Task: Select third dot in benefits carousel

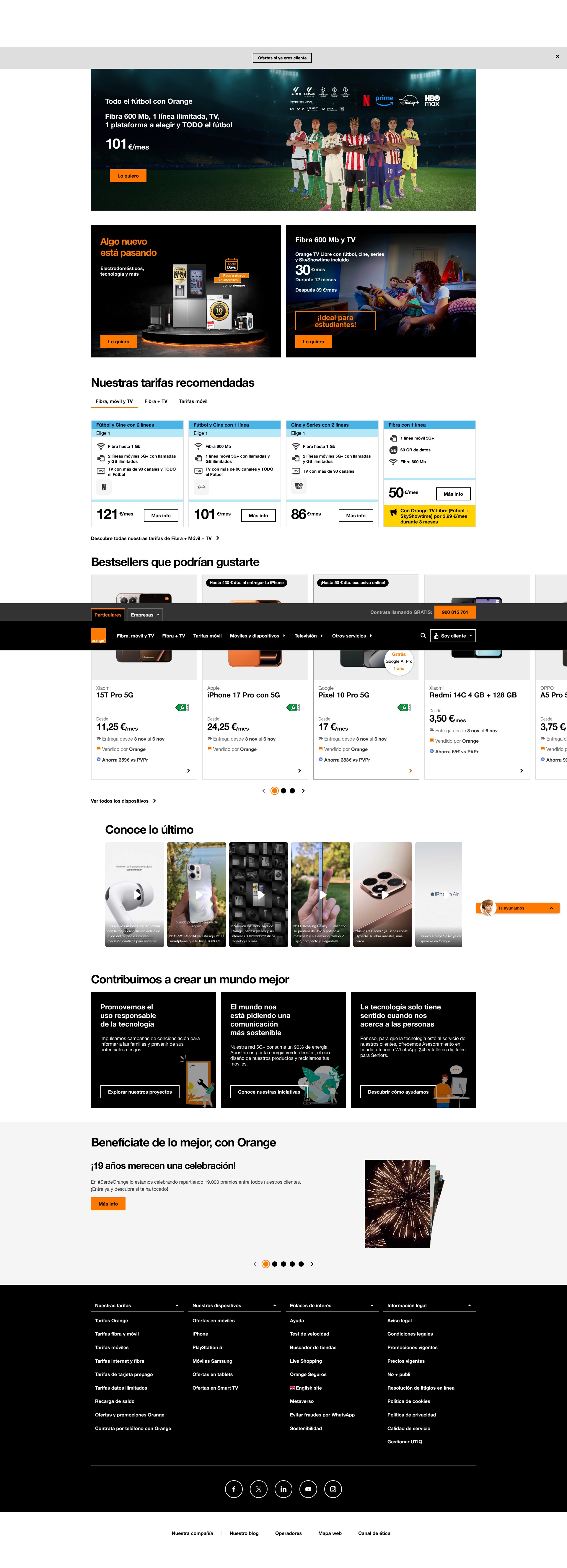Action: click(x=283, y=1264)
